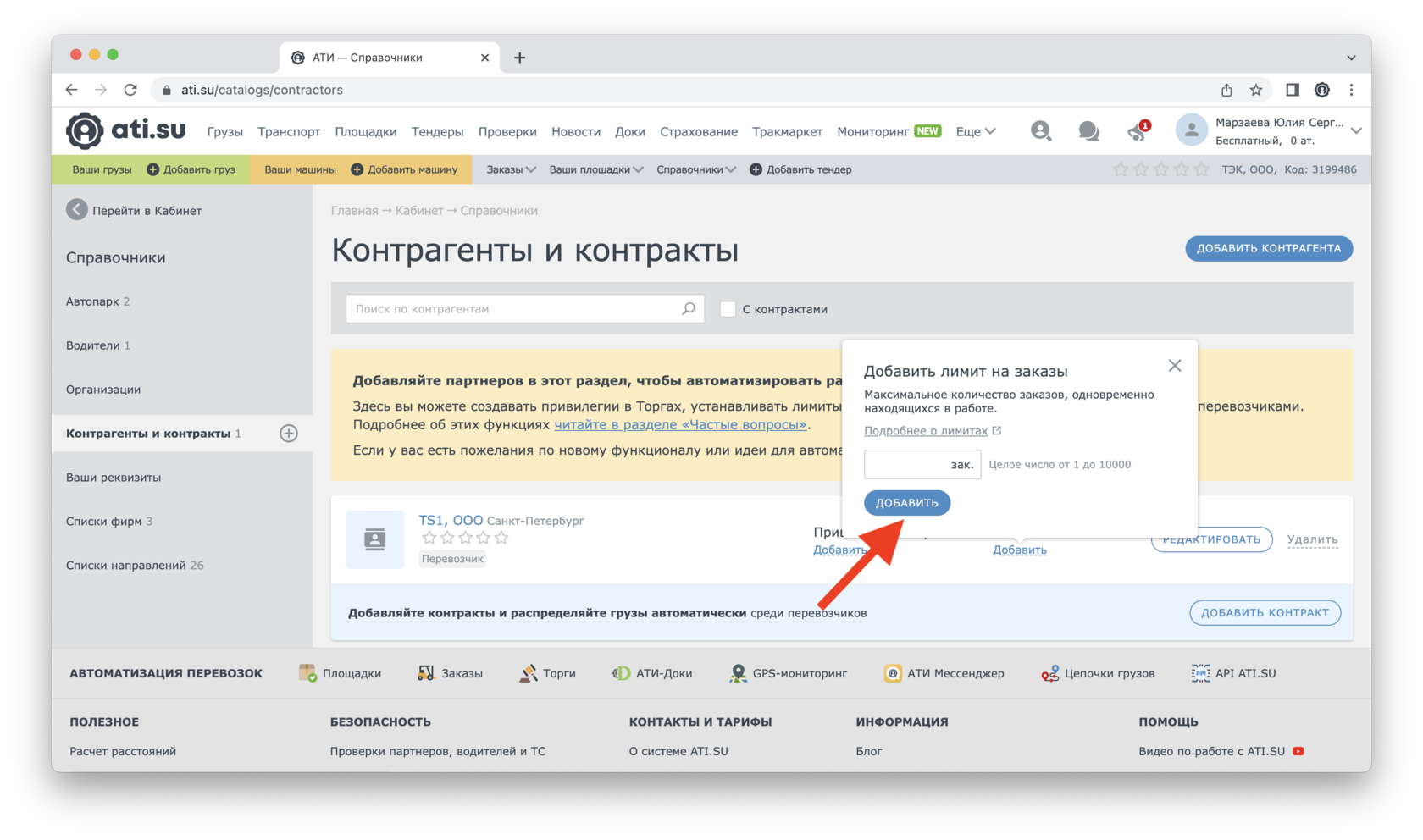
Task: Open the browser tab list chevron
Action: [1351, 58]
